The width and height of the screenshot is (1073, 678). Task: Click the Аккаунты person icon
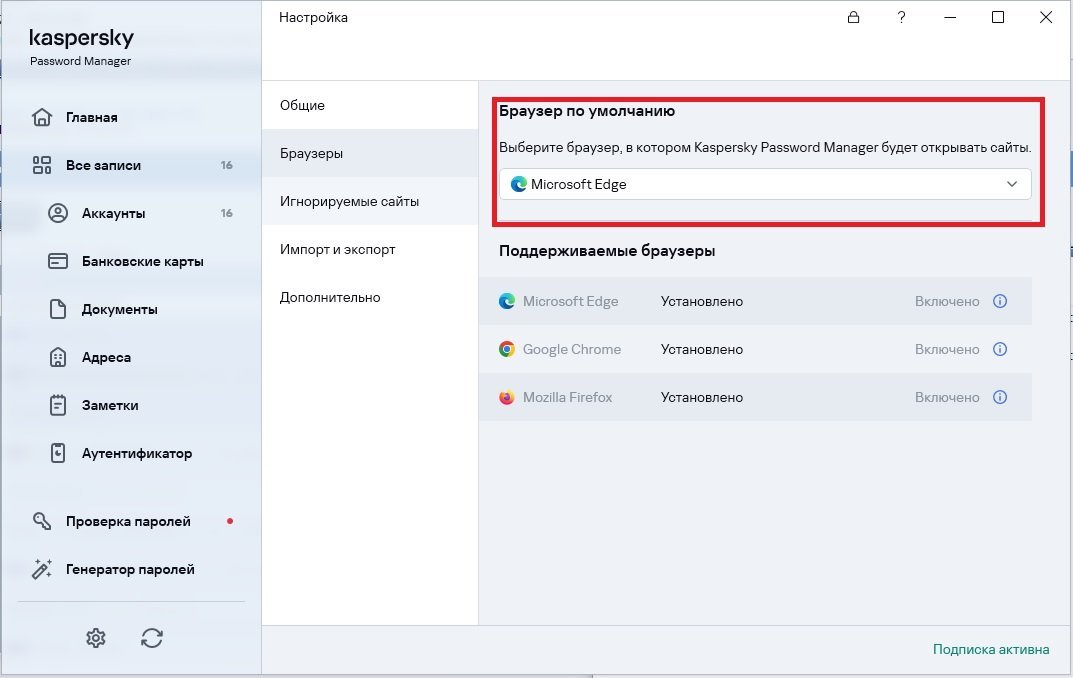(58, 213)
